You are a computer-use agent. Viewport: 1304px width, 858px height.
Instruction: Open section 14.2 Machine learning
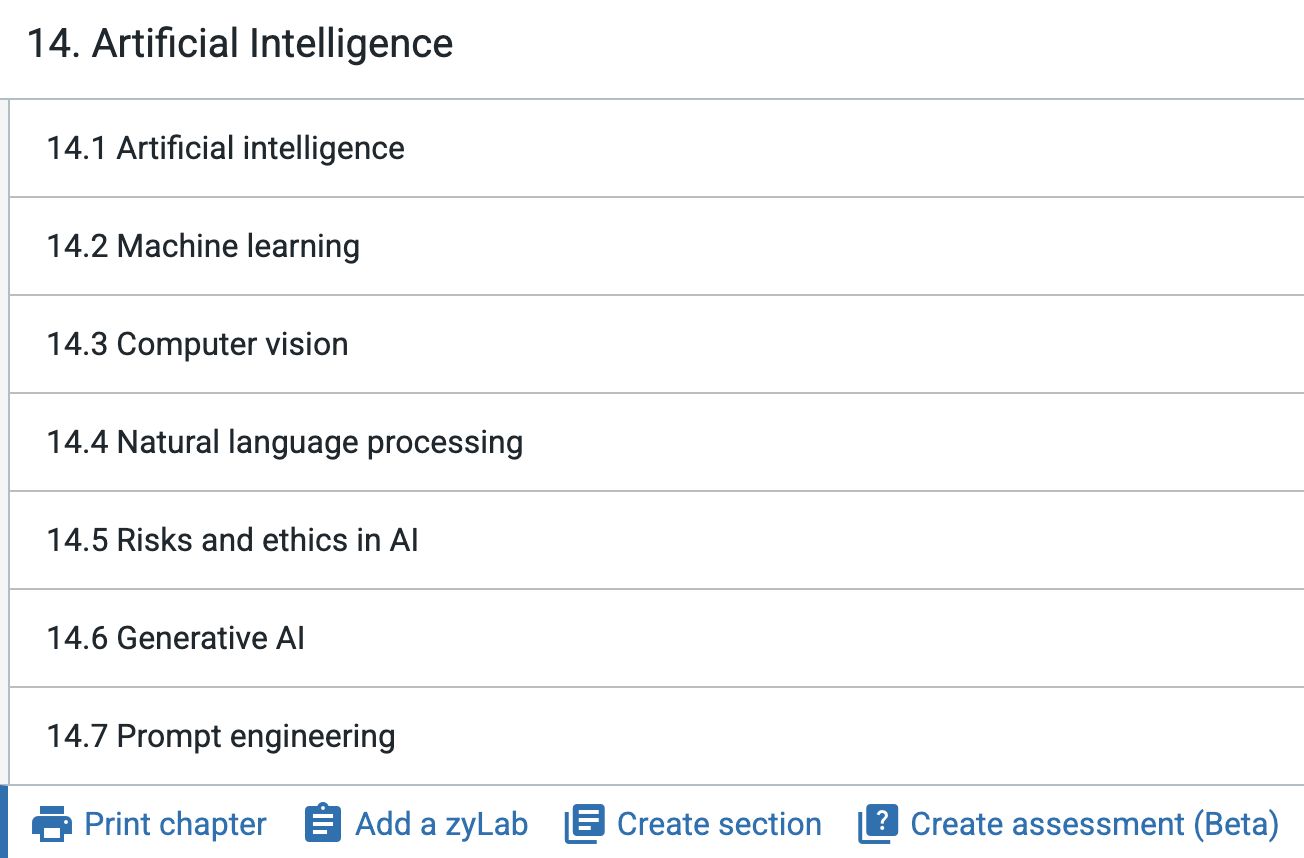click(x=203, y=246)
